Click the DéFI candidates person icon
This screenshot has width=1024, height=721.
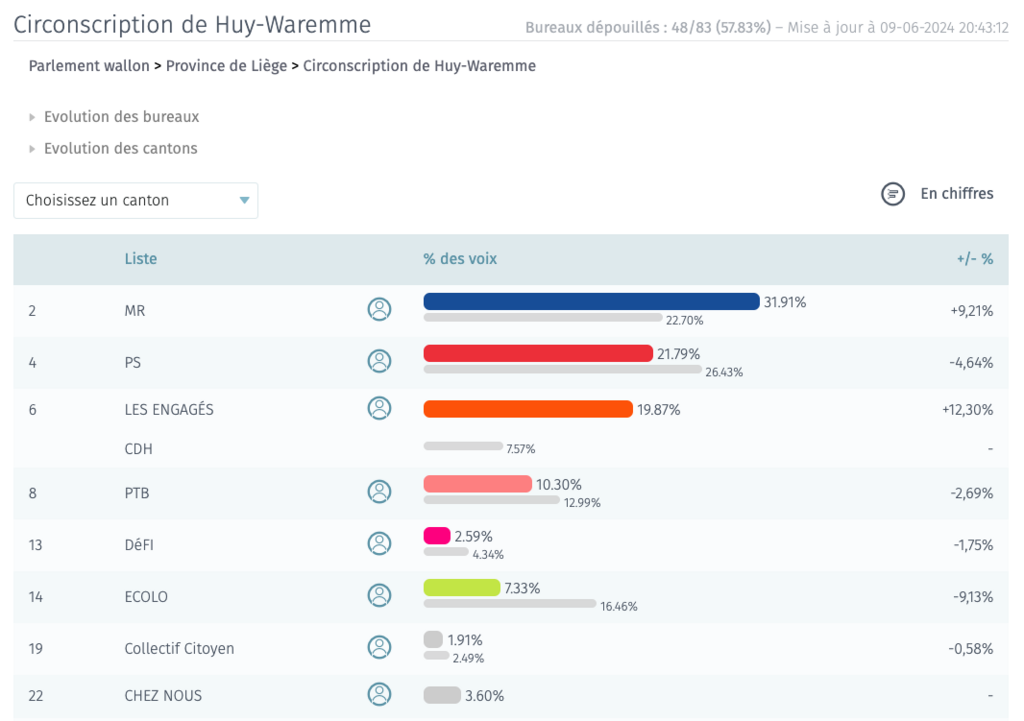(x=379, y=543)
